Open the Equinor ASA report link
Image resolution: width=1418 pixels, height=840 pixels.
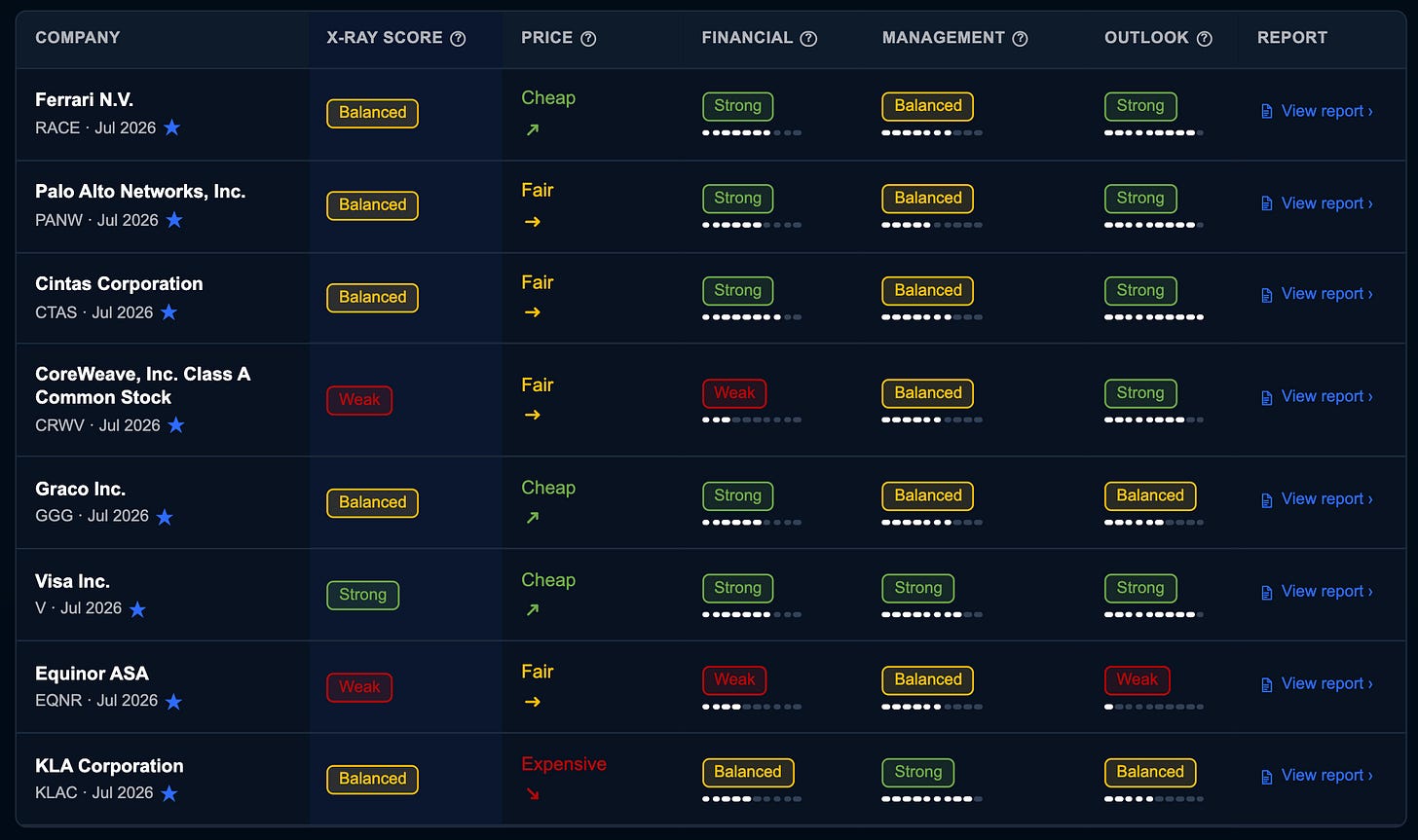(x=1317, y=683)
